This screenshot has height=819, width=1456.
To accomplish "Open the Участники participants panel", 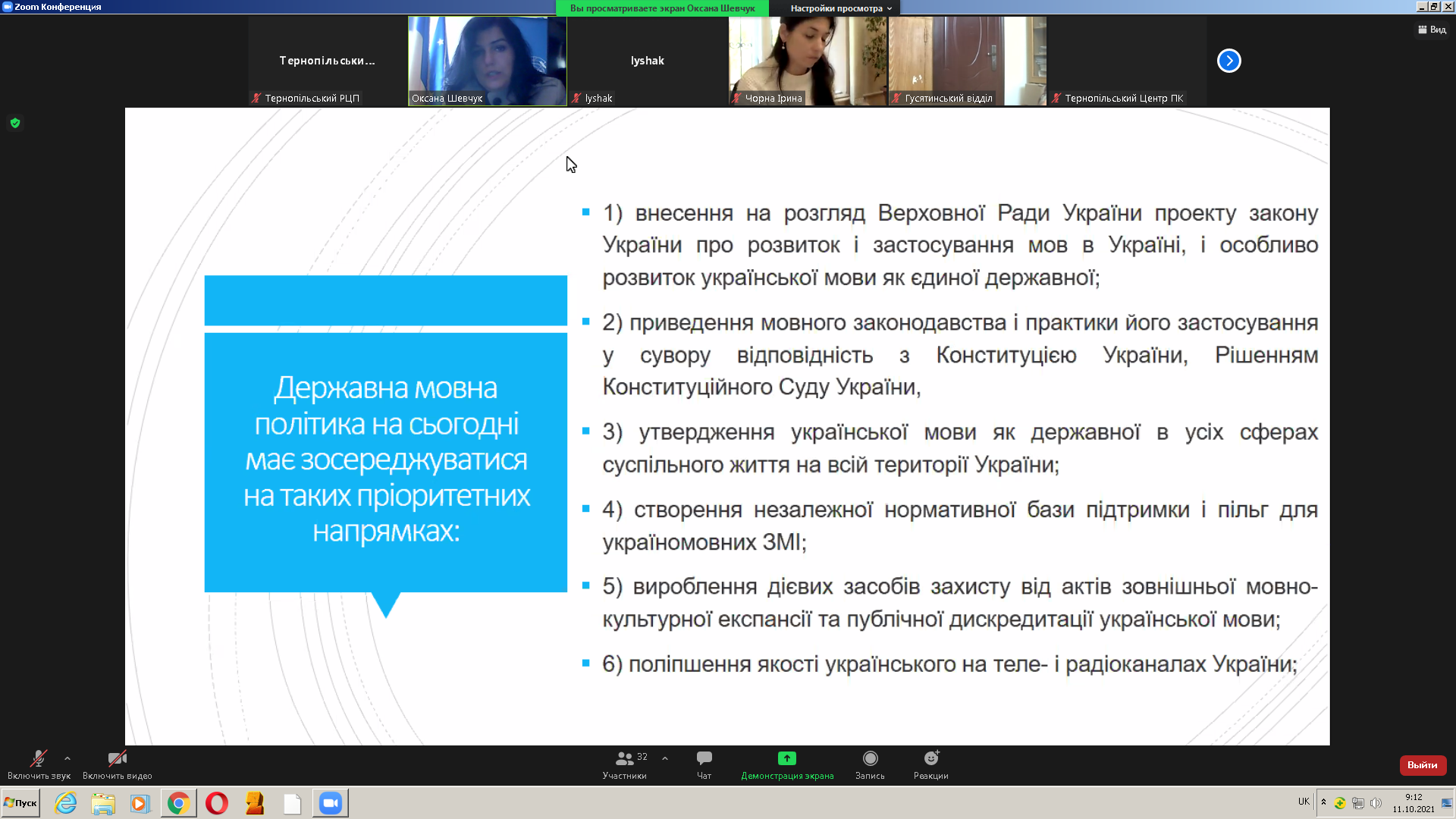I will click(x=624, y=764).
